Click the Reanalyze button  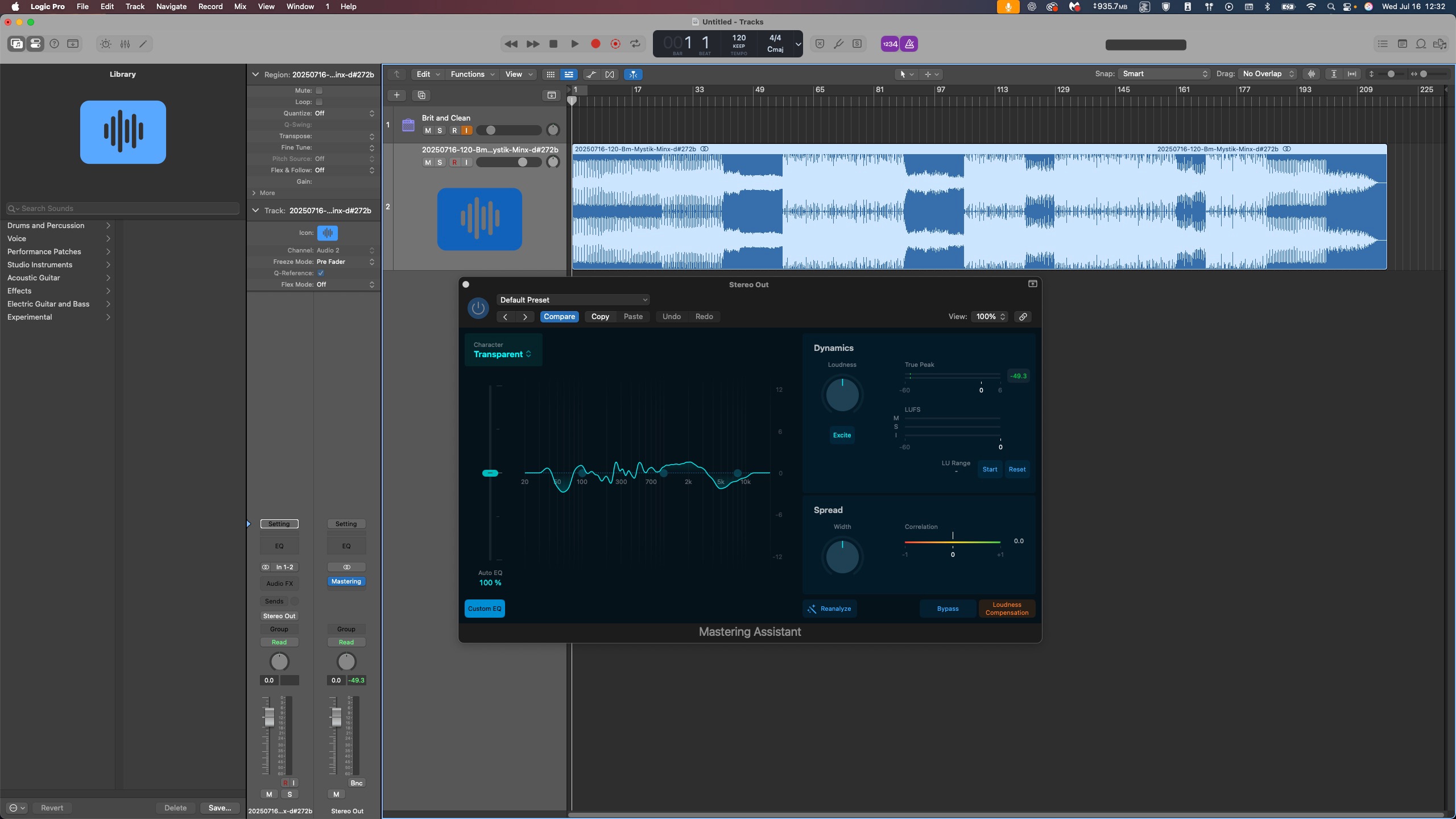tap(829, 609)
